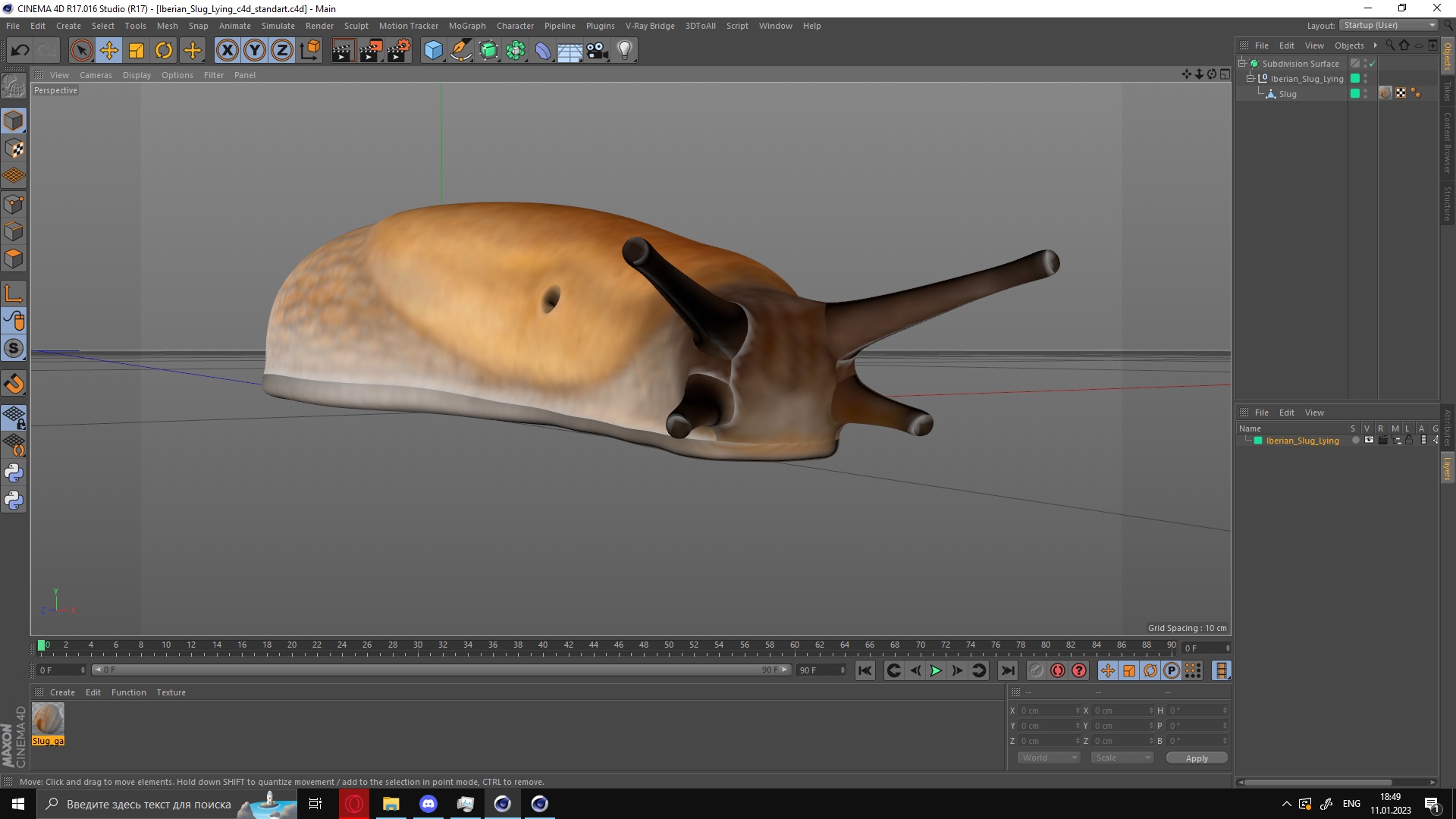Open the Layout Startup dropdown
The image size is (1456, 819).
[1389, 25]
